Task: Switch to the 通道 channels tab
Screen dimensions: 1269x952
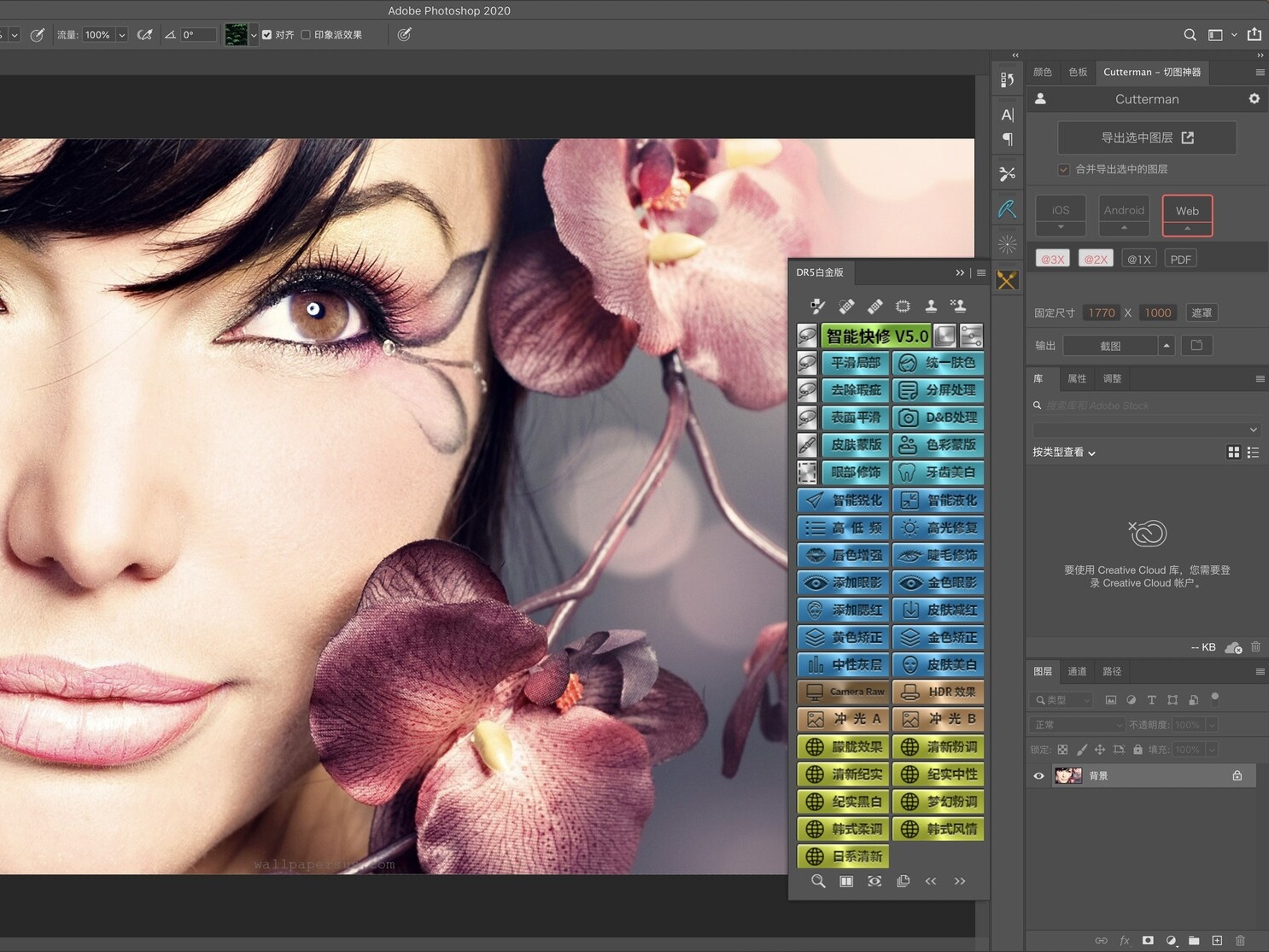Action: coord(1077,671)
